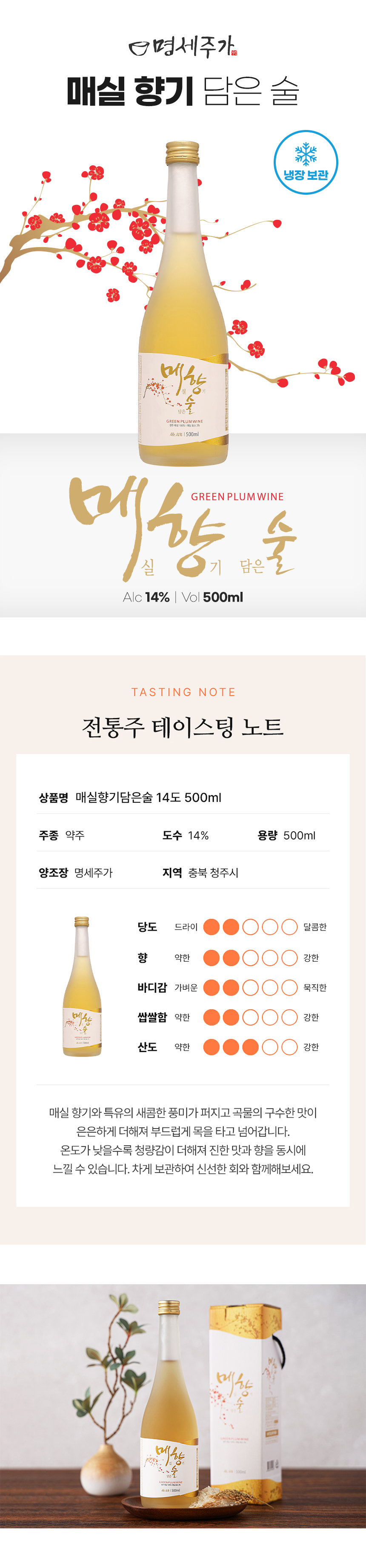Click the 지역 value 충북 청주시

point(213,872)
